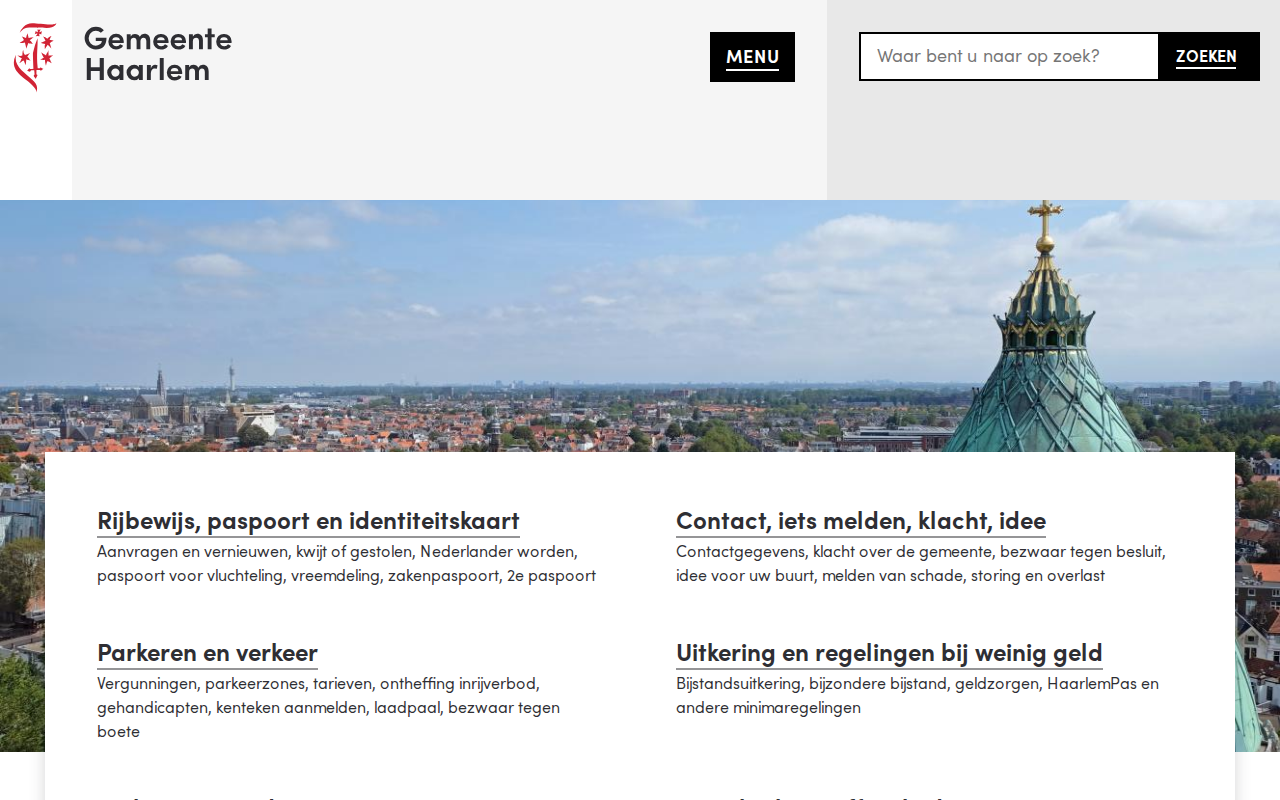Focus the 'Waar bent u naar op zoek?' search field
The width and height of the screenshot is (1280, 800).
(x=1009, y=56)
